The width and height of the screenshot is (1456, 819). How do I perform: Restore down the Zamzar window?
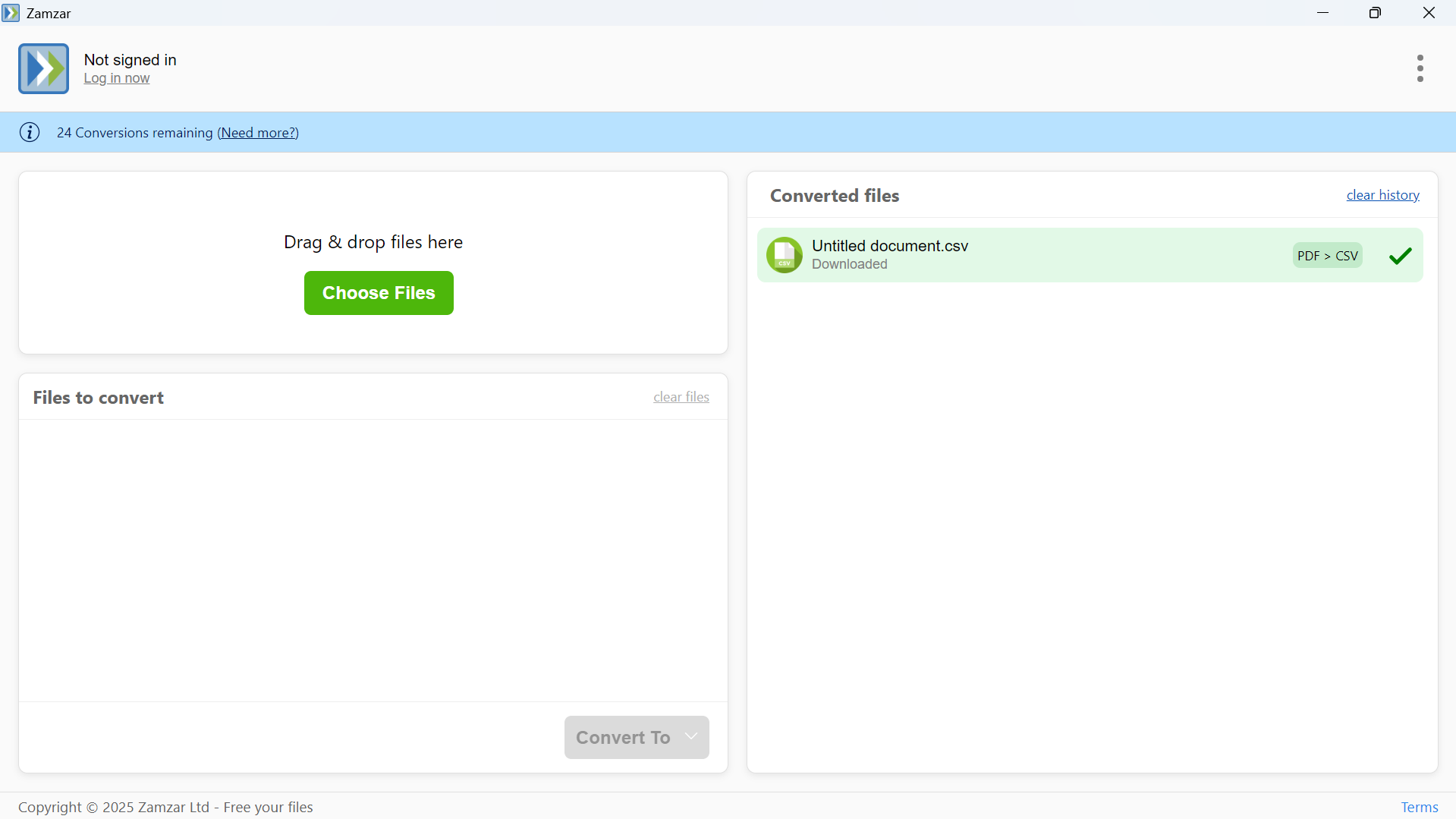click(1375, 13)
